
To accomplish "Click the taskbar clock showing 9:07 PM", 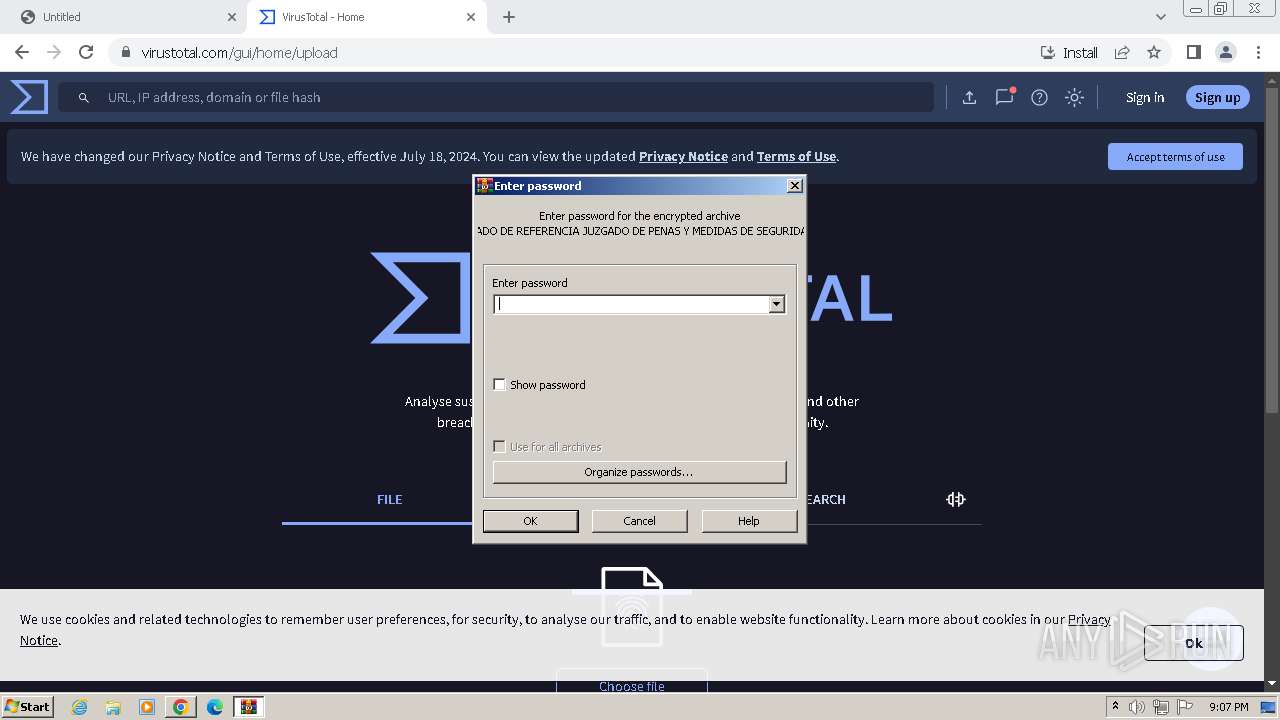I will (1228, 707).
